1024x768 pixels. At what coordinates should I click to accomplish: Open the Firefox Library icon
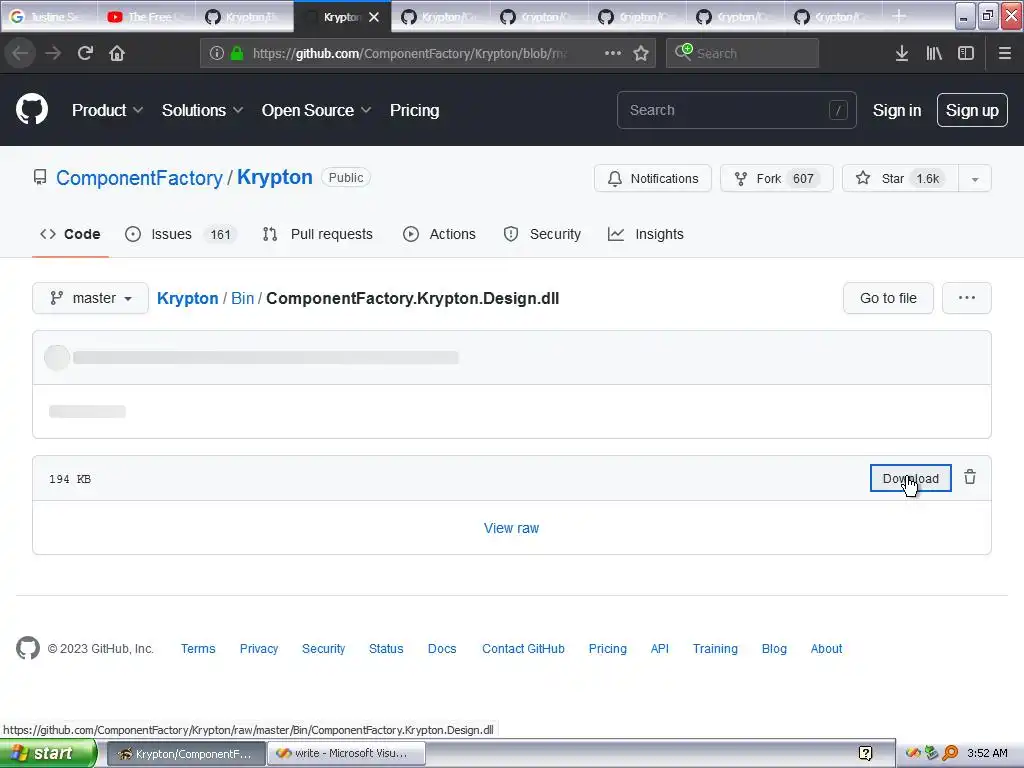click(x=934, y=53)
